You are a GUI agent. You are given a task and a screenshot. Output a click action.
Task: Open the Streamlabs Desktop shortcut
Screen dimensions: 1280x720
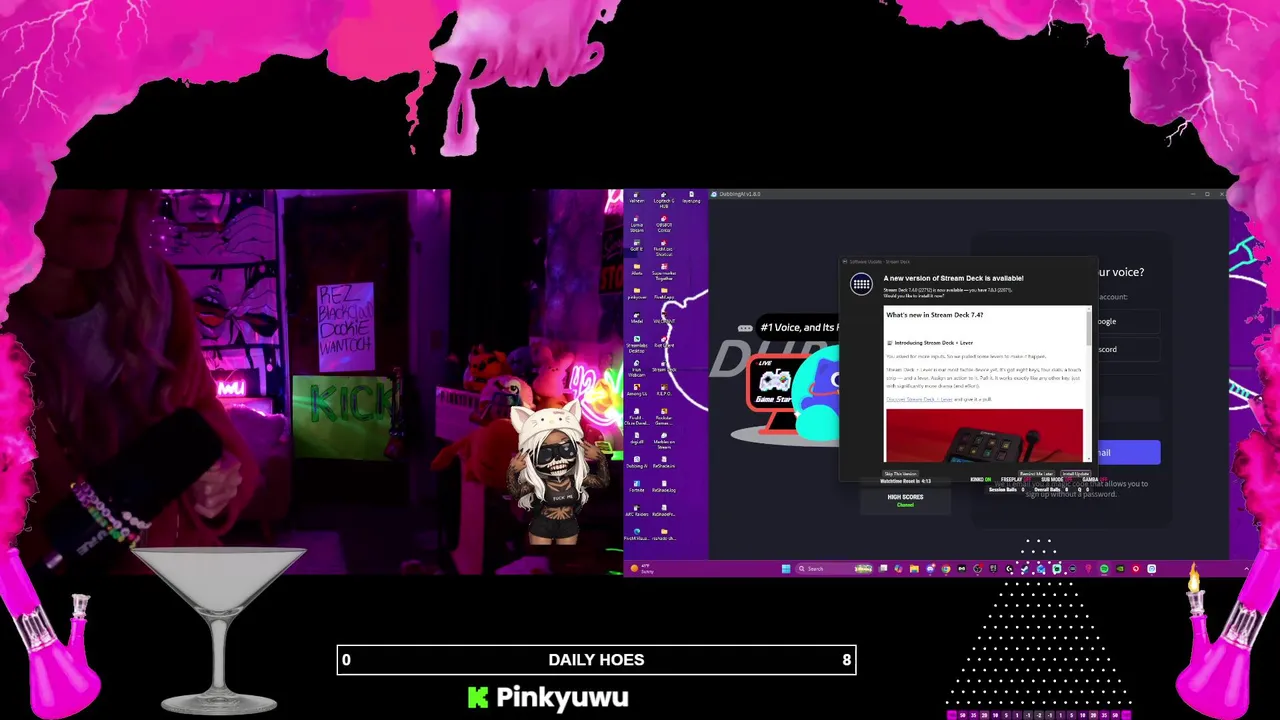tap(636, 343)
